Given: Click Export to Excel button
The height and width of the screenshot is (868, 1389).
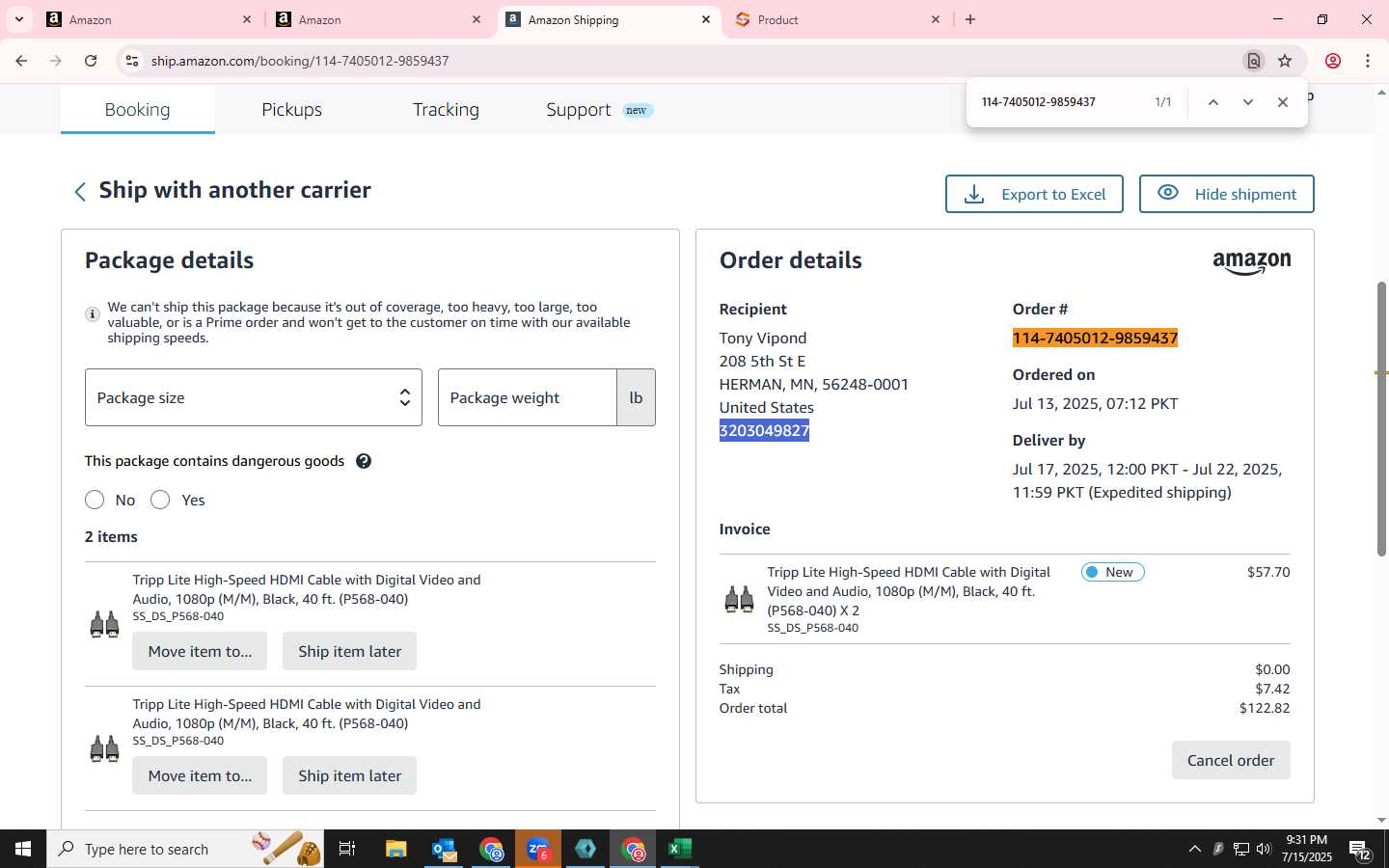Looking at the screenshot, I should click(1034, 194).
